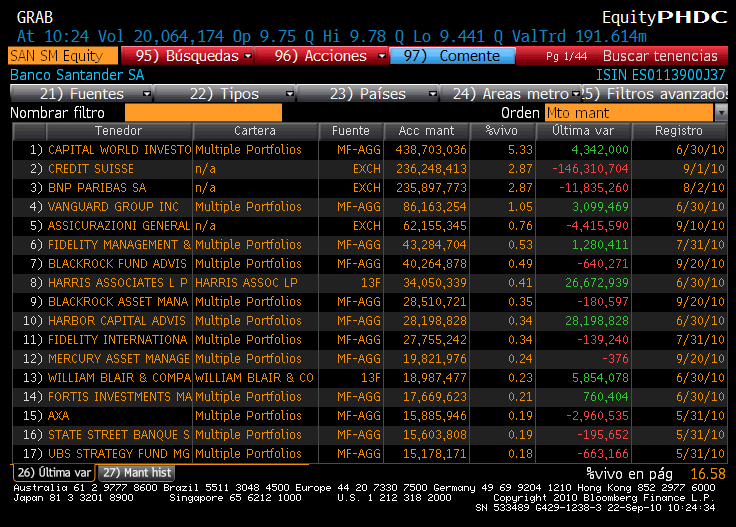Click change value -146,310,704
This screenshot has height=527, width=736.
pos(590,169)
